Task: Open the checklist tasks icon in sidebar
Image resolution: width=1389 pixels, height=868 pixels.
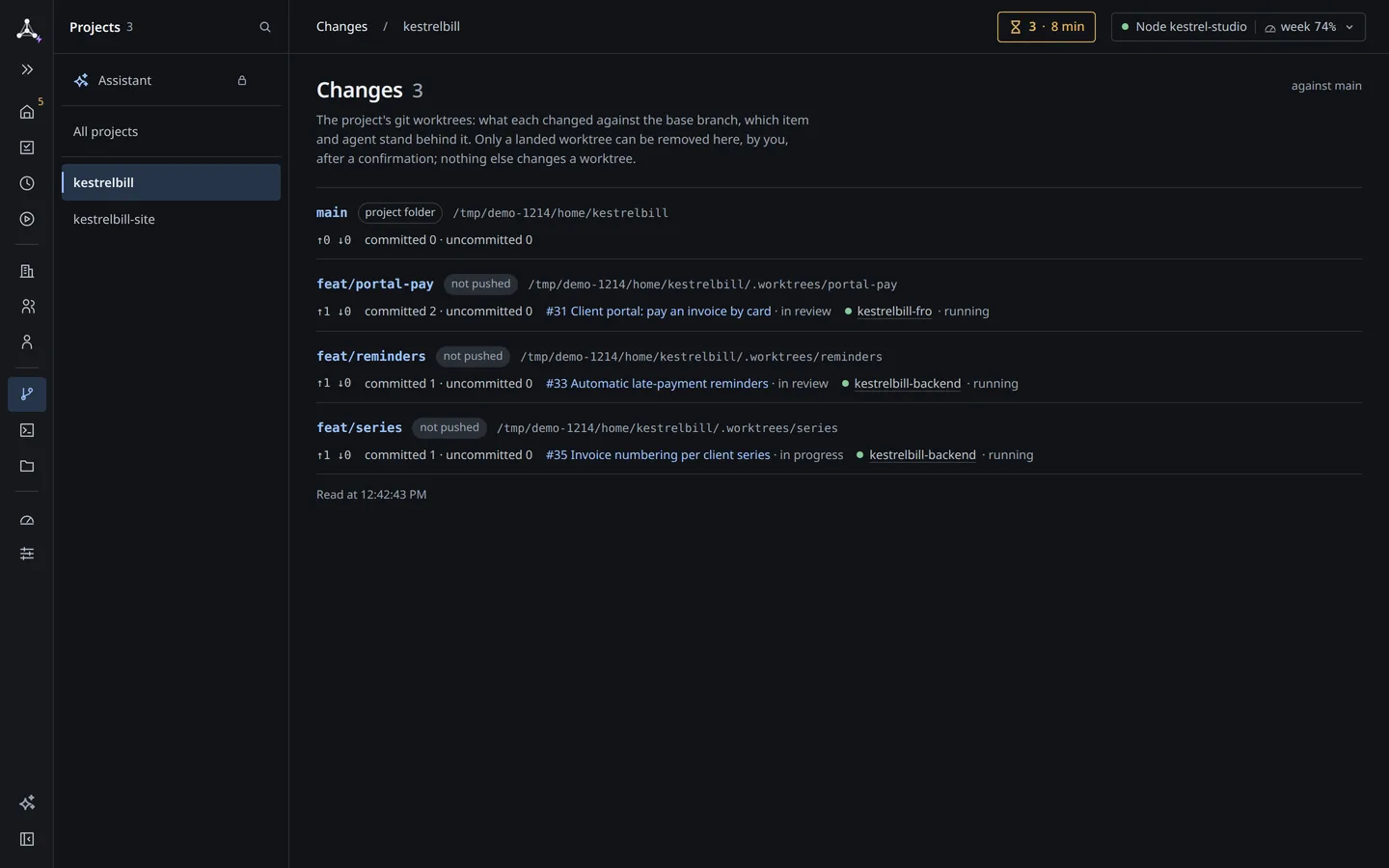Action: click(x=27, y=148)
